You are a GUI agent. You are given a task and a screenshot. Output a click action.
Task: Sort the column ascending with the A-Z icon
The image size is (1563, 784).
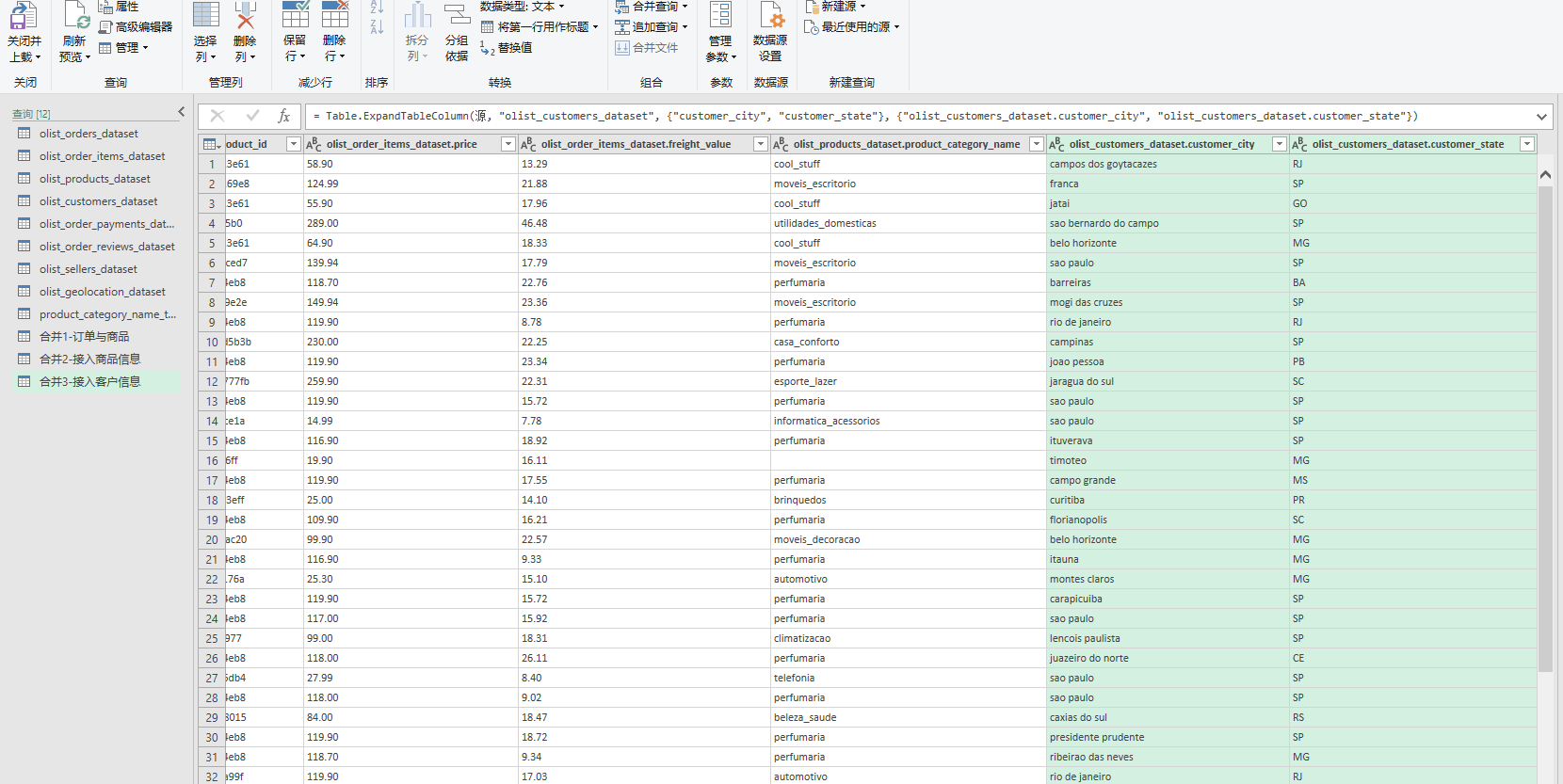[x=377, y=7]
